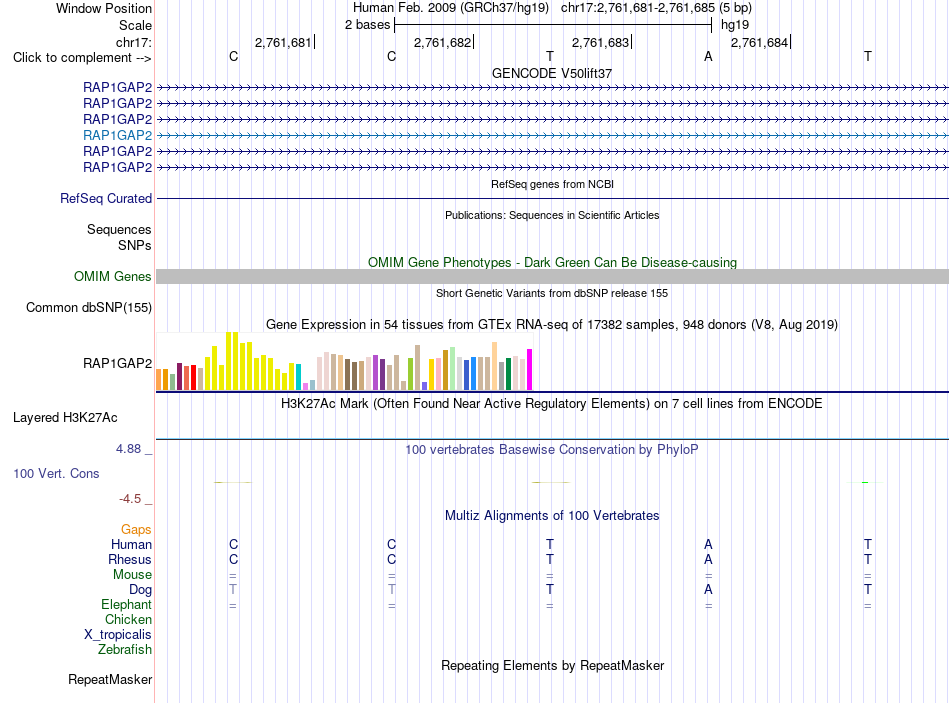
Task: Open the RefSeq Curated track label
Action: click(x=106, y=198)
